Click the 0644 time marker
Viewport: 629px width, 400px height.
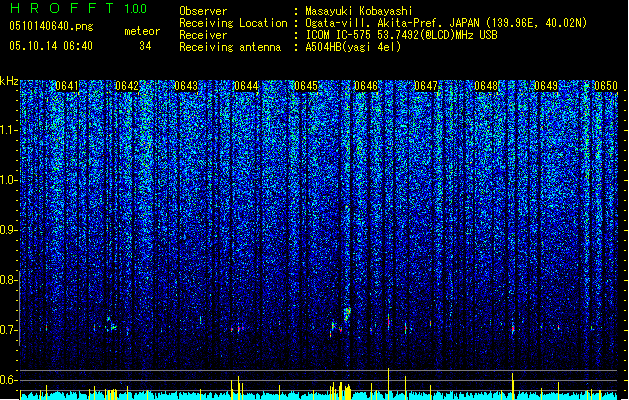pos(246,86)
